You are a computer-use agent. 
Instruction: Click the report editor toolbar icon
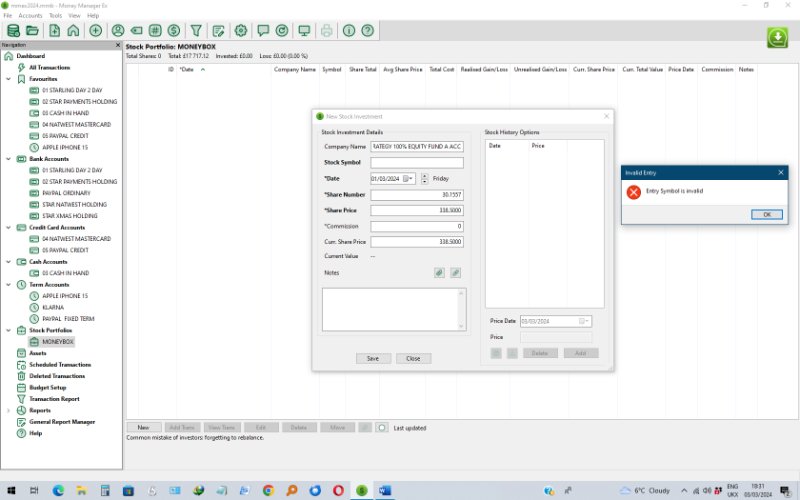click(218, 31)
